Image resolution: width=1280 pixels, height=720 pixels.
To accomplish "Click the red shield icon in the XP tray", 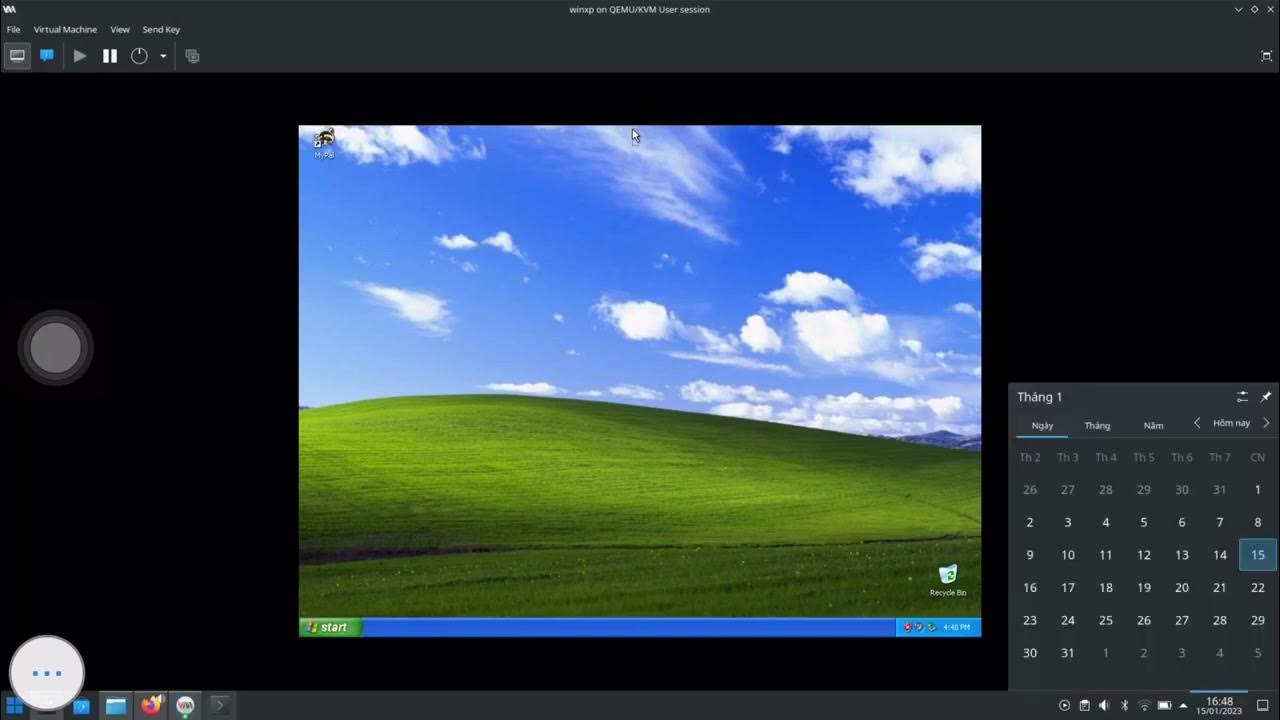I will pos(908,627).
